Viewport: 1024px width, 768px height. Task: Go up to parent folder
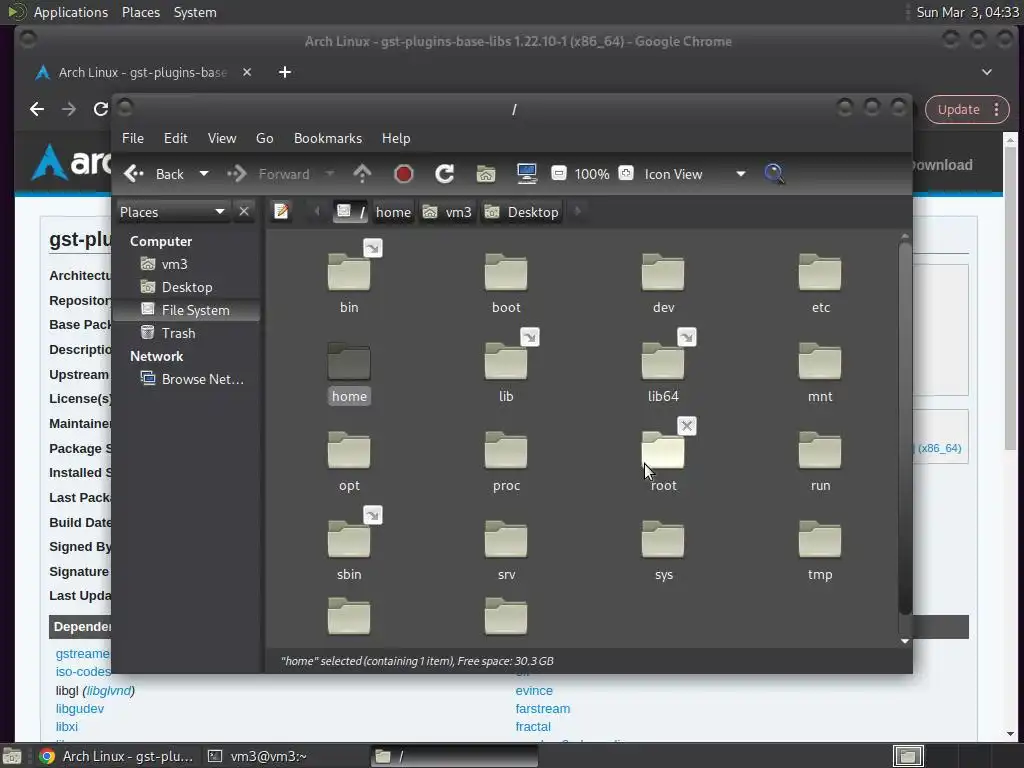coord(362,174)
